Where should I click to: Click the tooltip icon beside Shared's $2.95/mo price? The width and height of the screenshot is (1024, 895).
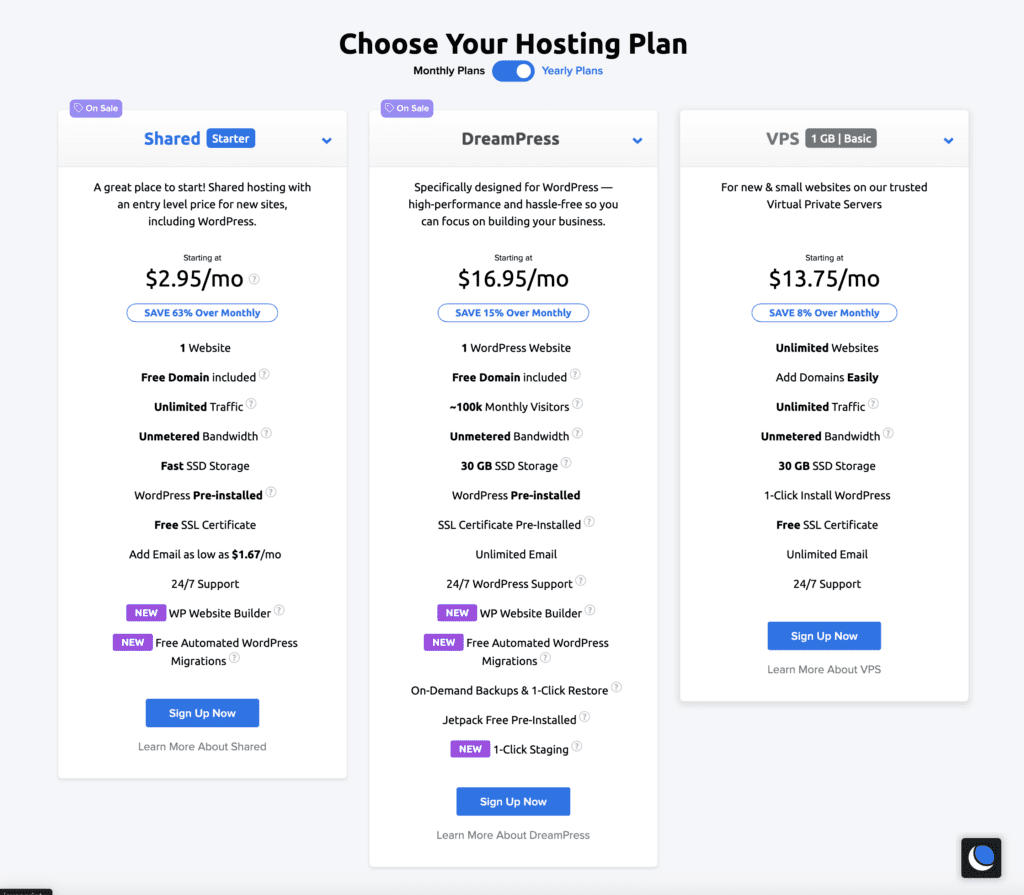tap(254, 279)
